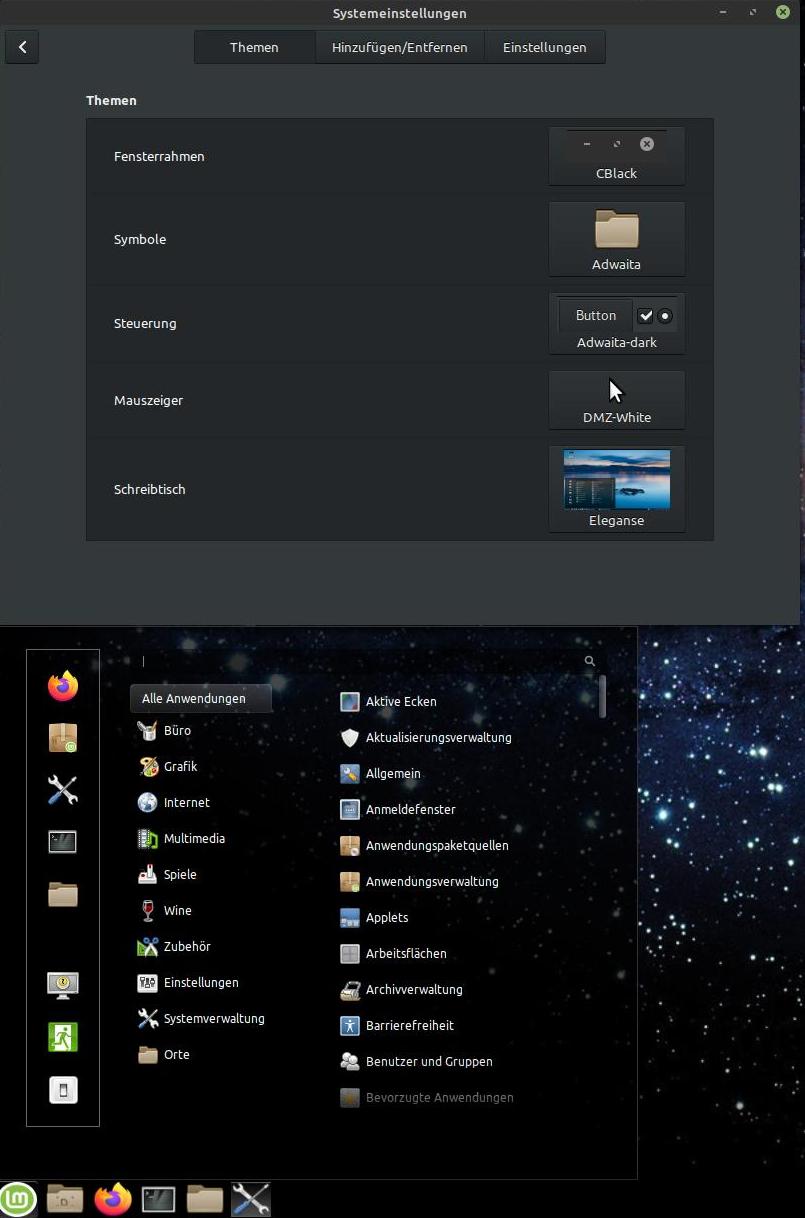
Task: Open Anwendungspaketquellen
Action: (x=424, y=846)
